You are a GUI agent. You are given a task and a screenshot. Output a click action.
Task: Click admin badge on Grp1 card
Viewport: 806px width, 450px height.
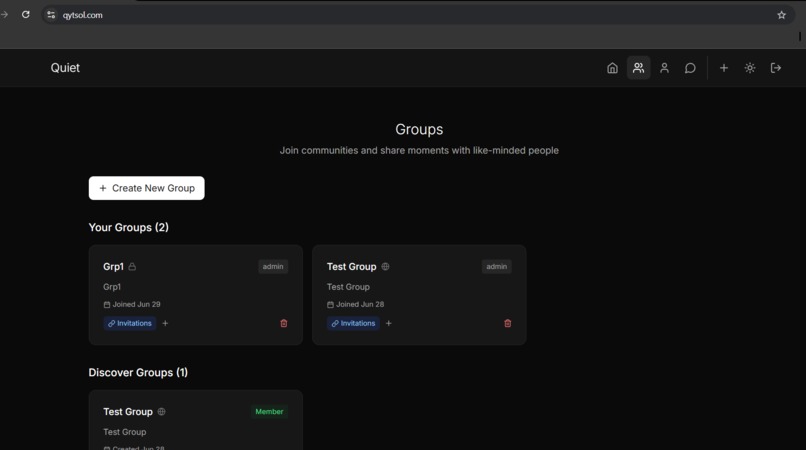click(x=273, y=266)
